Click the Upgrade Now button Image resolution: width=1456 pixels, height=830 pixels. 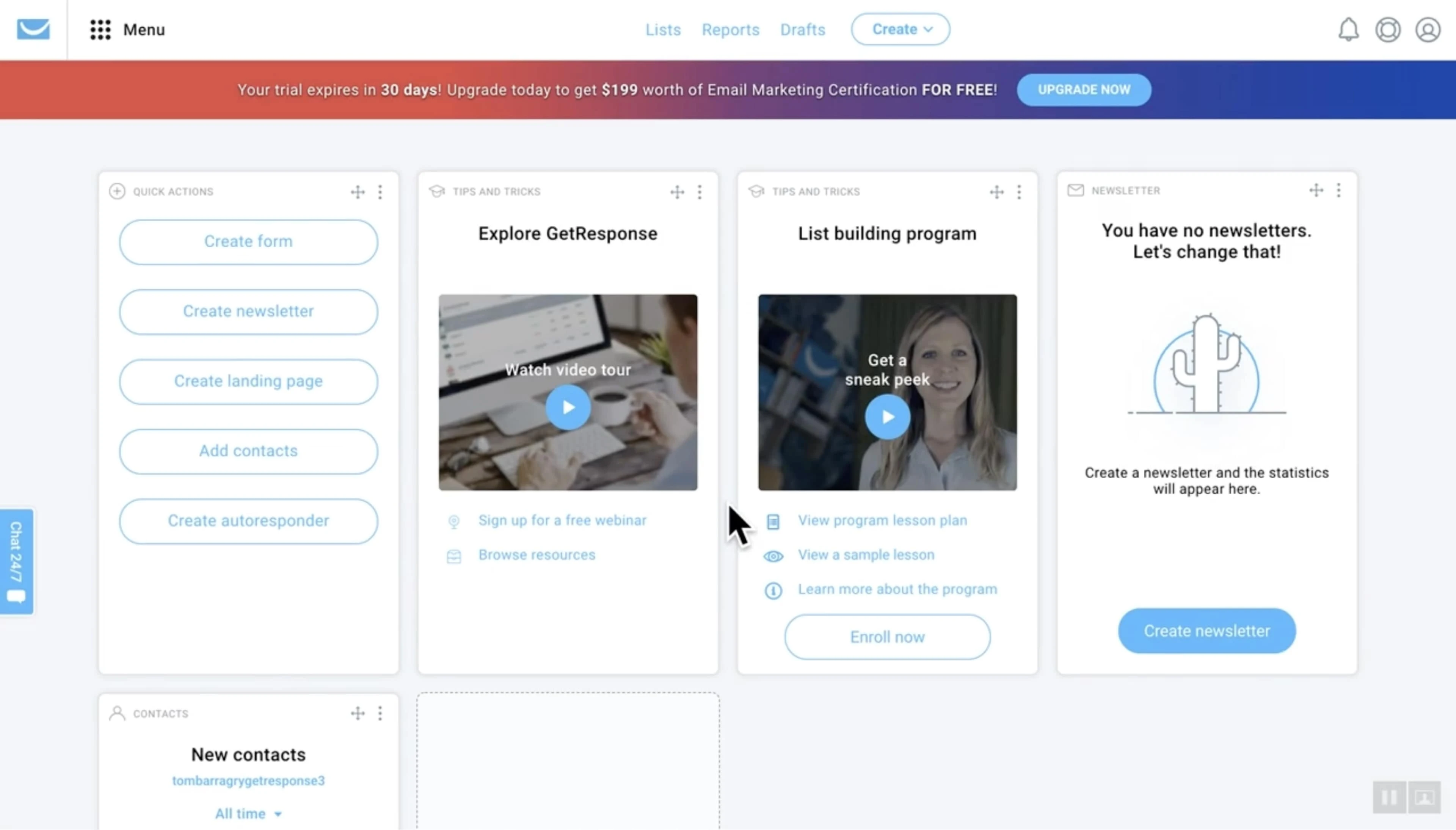(1084, 89)
